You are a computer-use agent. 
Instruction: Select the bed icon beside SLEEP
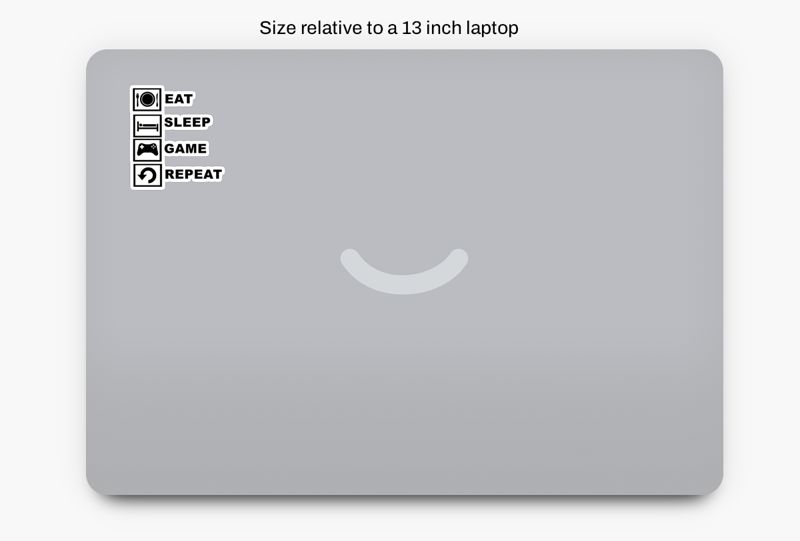[147, 125]
